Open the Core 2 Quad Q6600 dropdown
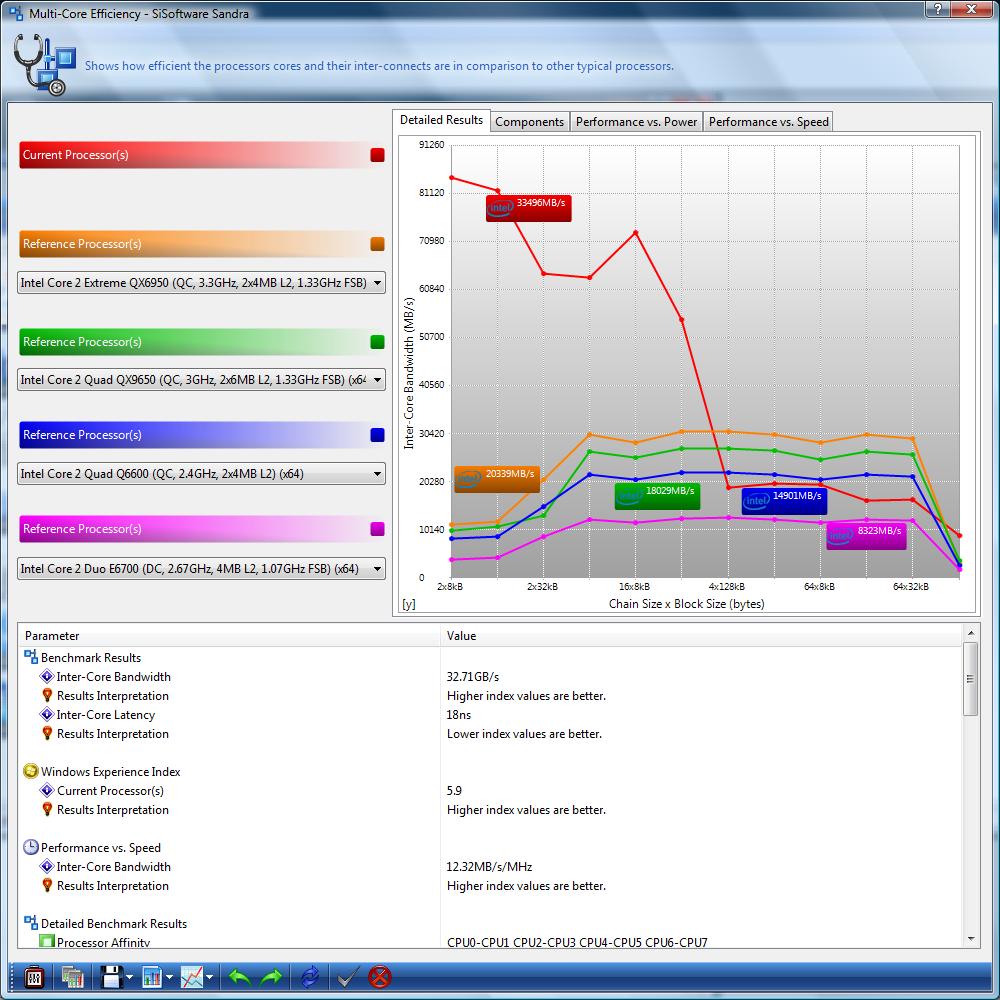 [202, 473]
